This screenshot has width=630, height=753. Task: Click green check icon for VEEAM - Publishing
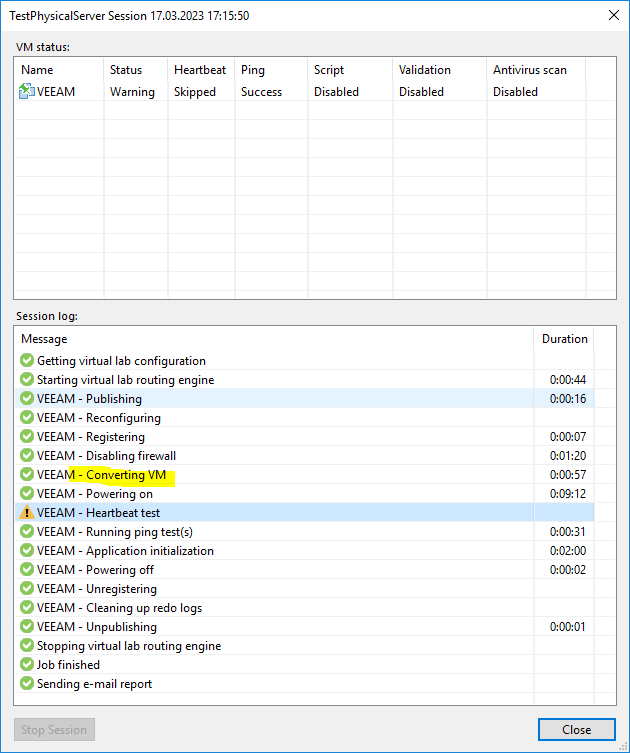pos(27,398)
